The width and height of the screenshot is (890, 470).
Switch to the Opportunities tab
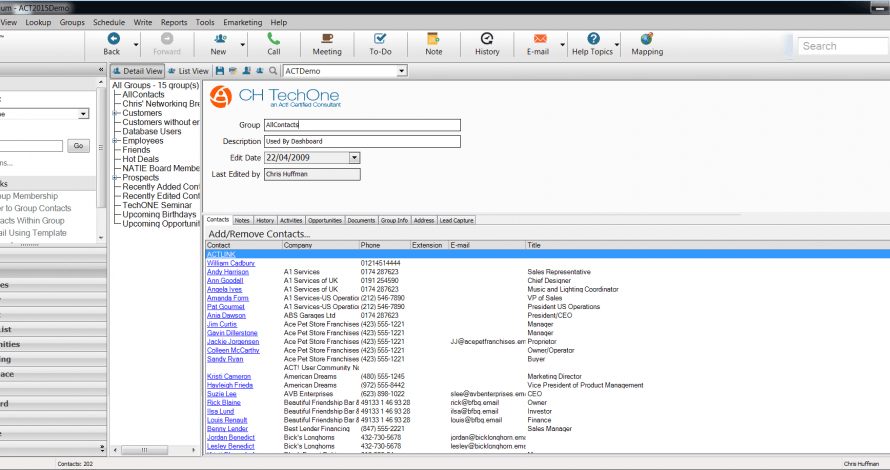[325, 220]
